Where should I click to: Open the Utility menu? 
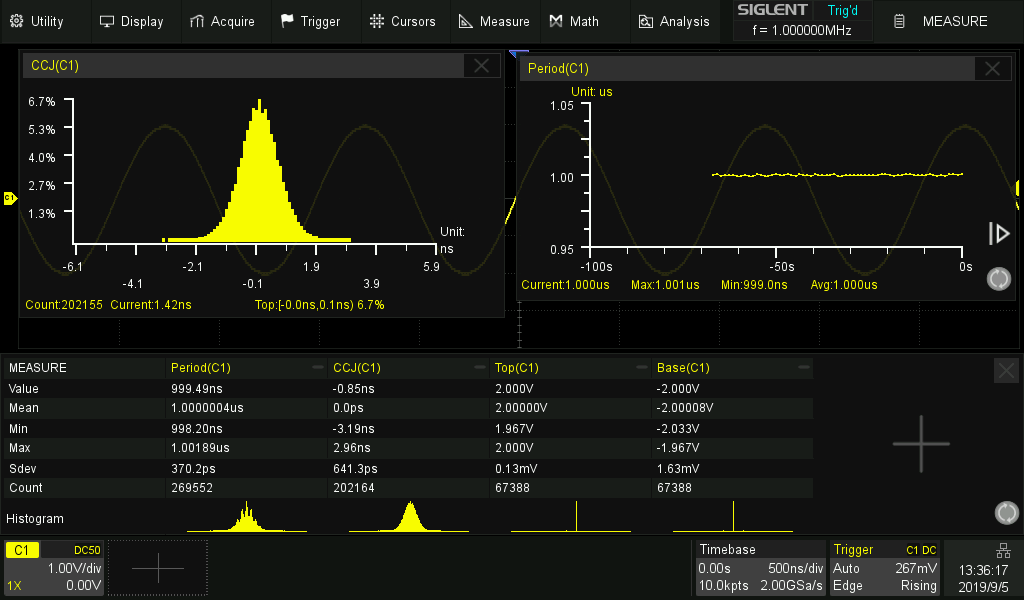click(37, 21)
